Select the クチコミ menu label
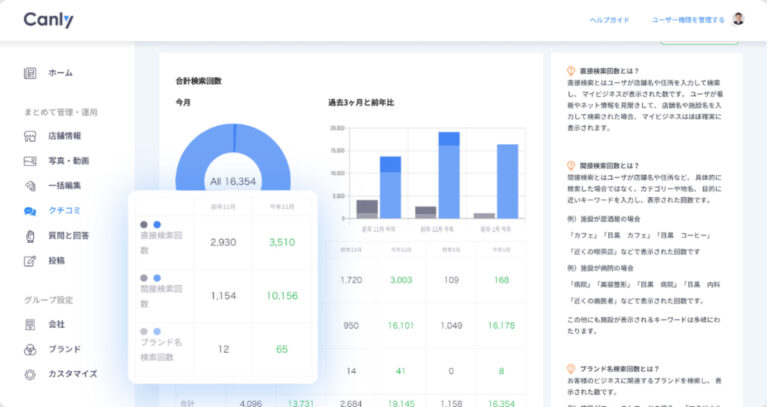The height and width of the screenshot is (407, 768). point(65,211)
